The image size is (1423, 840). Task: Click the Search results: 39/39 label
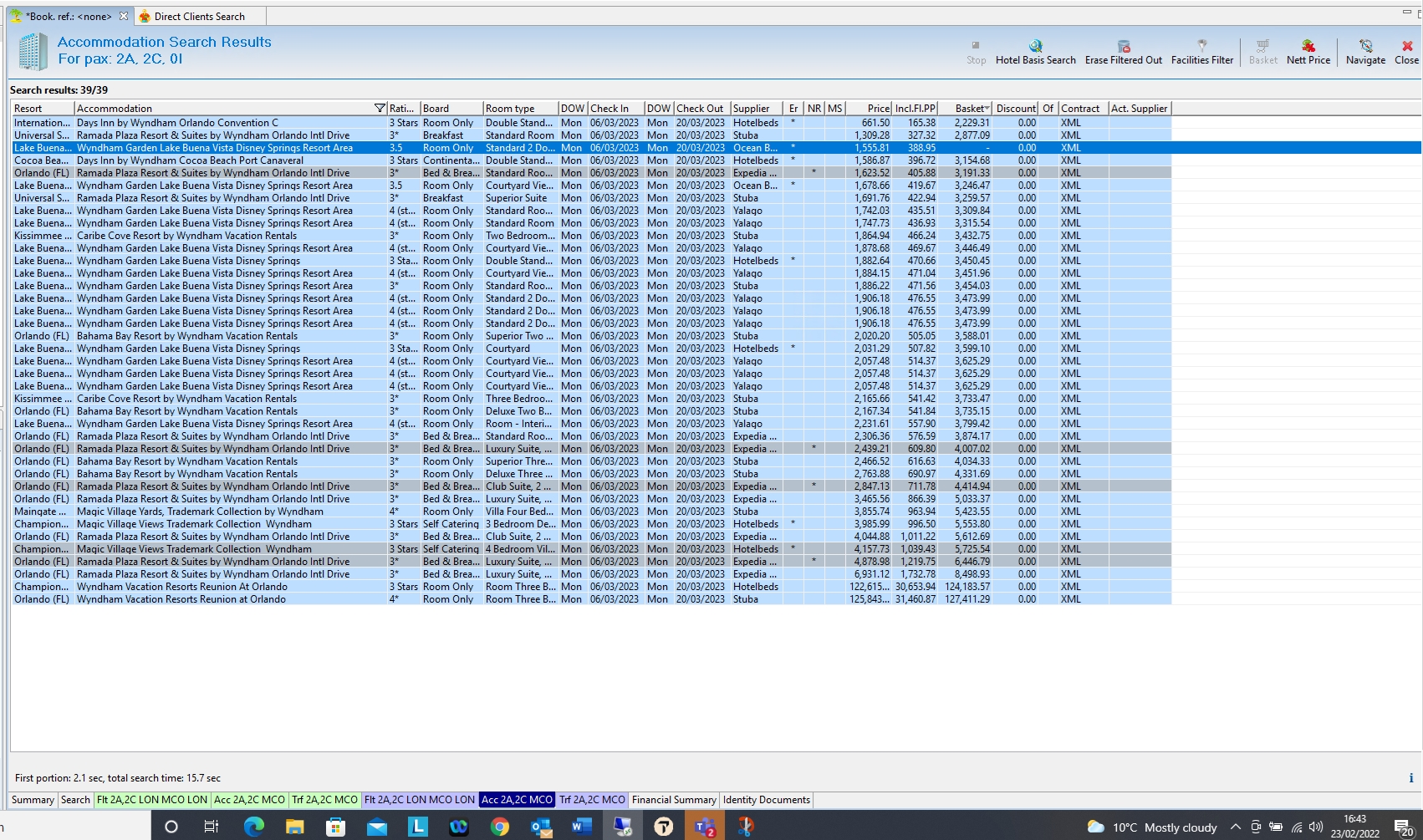(59, 90)
